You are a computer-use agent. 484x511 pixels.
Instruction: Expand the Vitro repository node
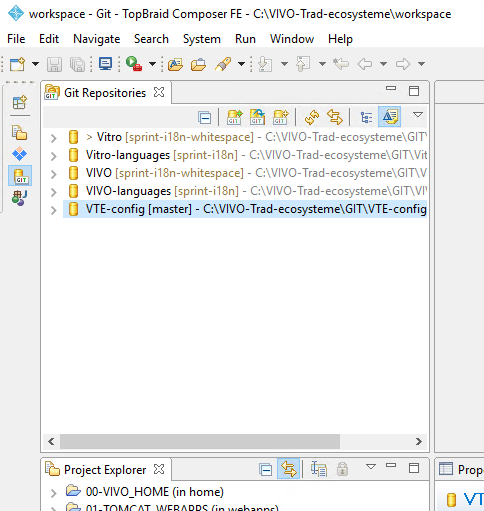click(x=53, y=138)
